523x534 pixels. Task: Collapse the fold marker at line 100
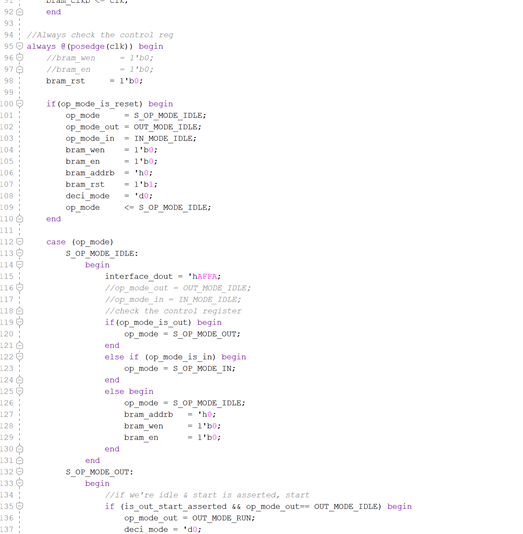20,103
